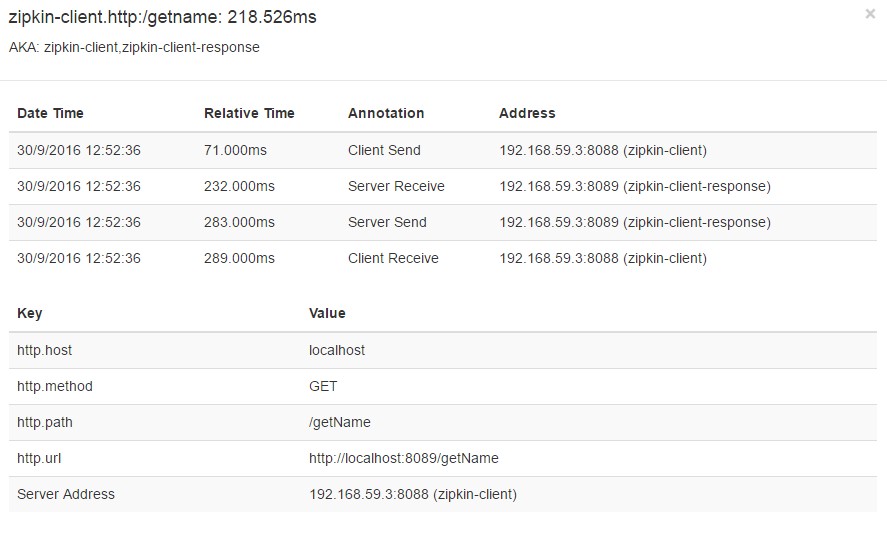Viewport: 887px width, 541px height.
Task: Select the http.host key cell
Action: [45, 350]
